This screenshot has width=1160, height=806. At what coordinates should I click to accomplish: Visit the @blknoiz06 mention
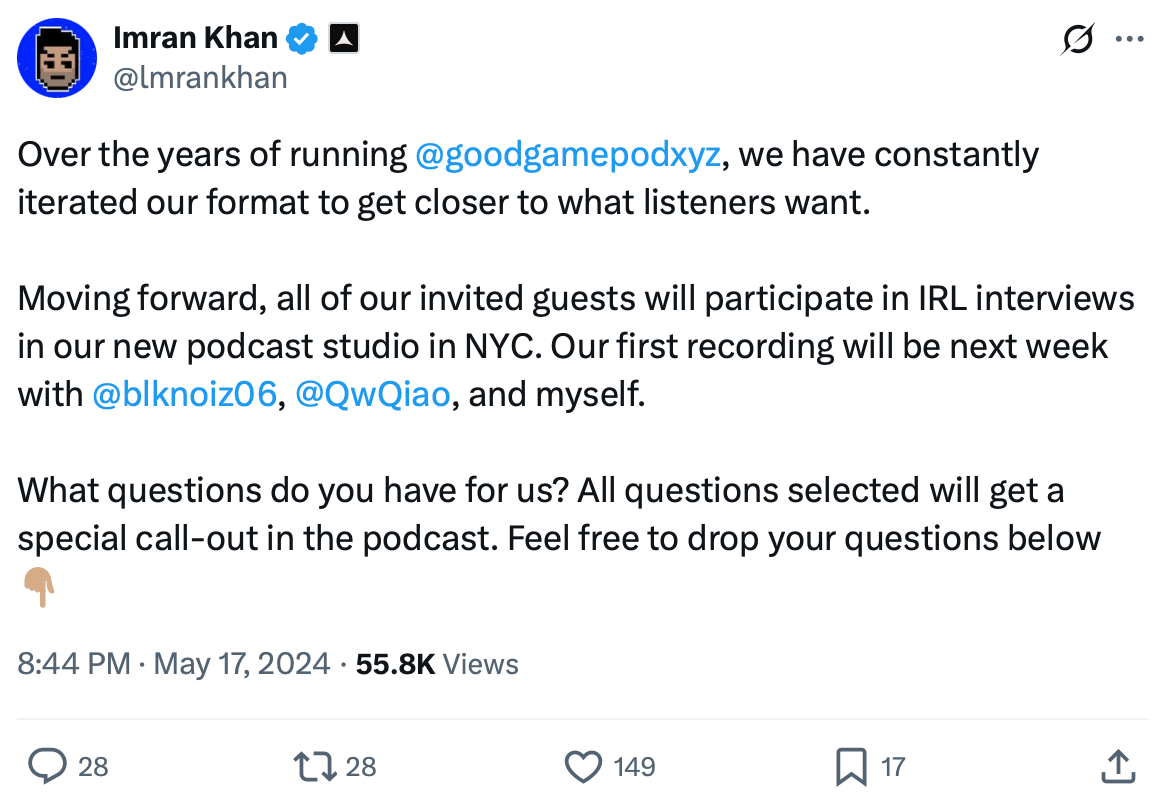point(184,394)
